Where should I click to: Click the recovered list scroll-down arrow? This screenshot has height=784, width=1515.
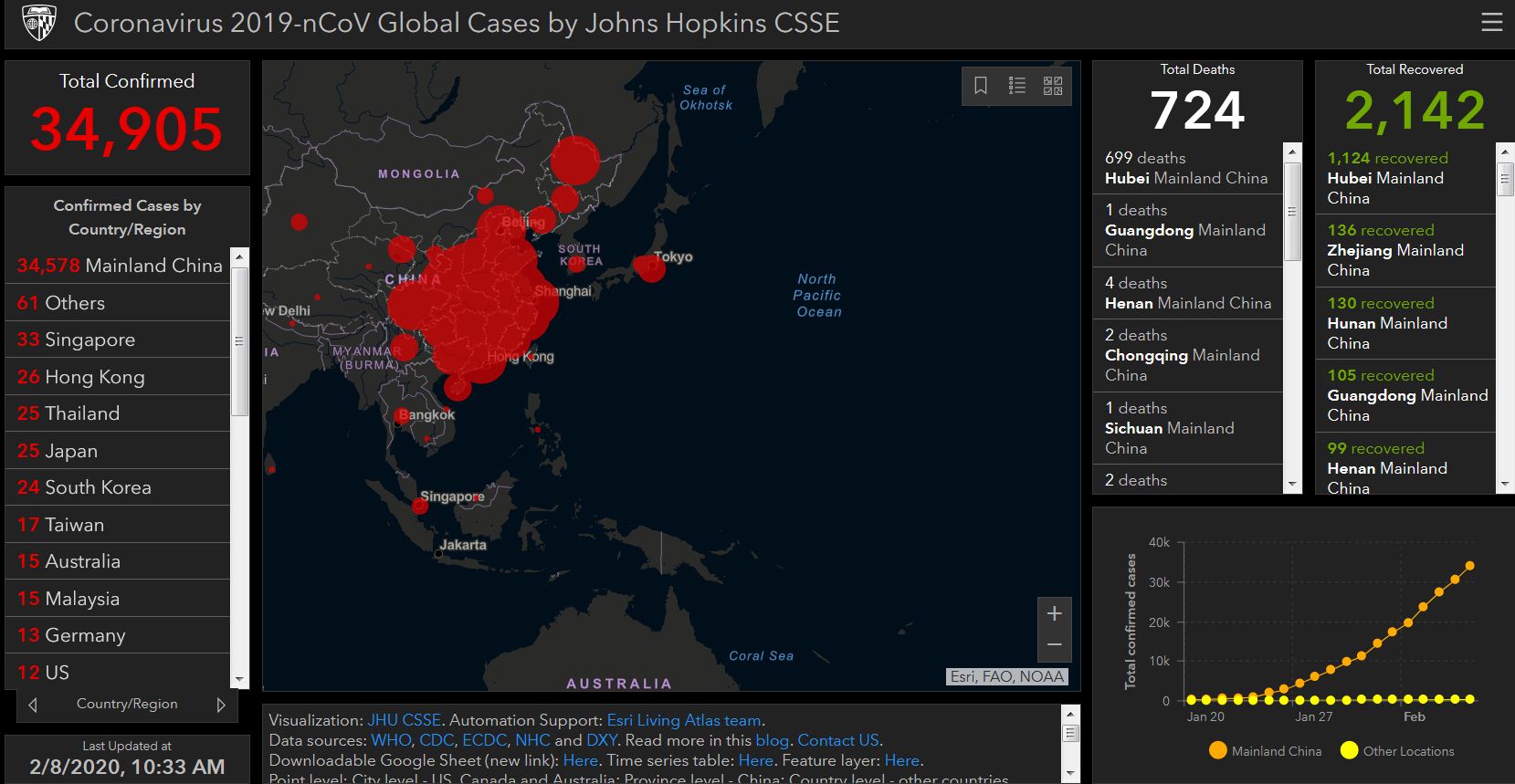(x=1506, y=485)
